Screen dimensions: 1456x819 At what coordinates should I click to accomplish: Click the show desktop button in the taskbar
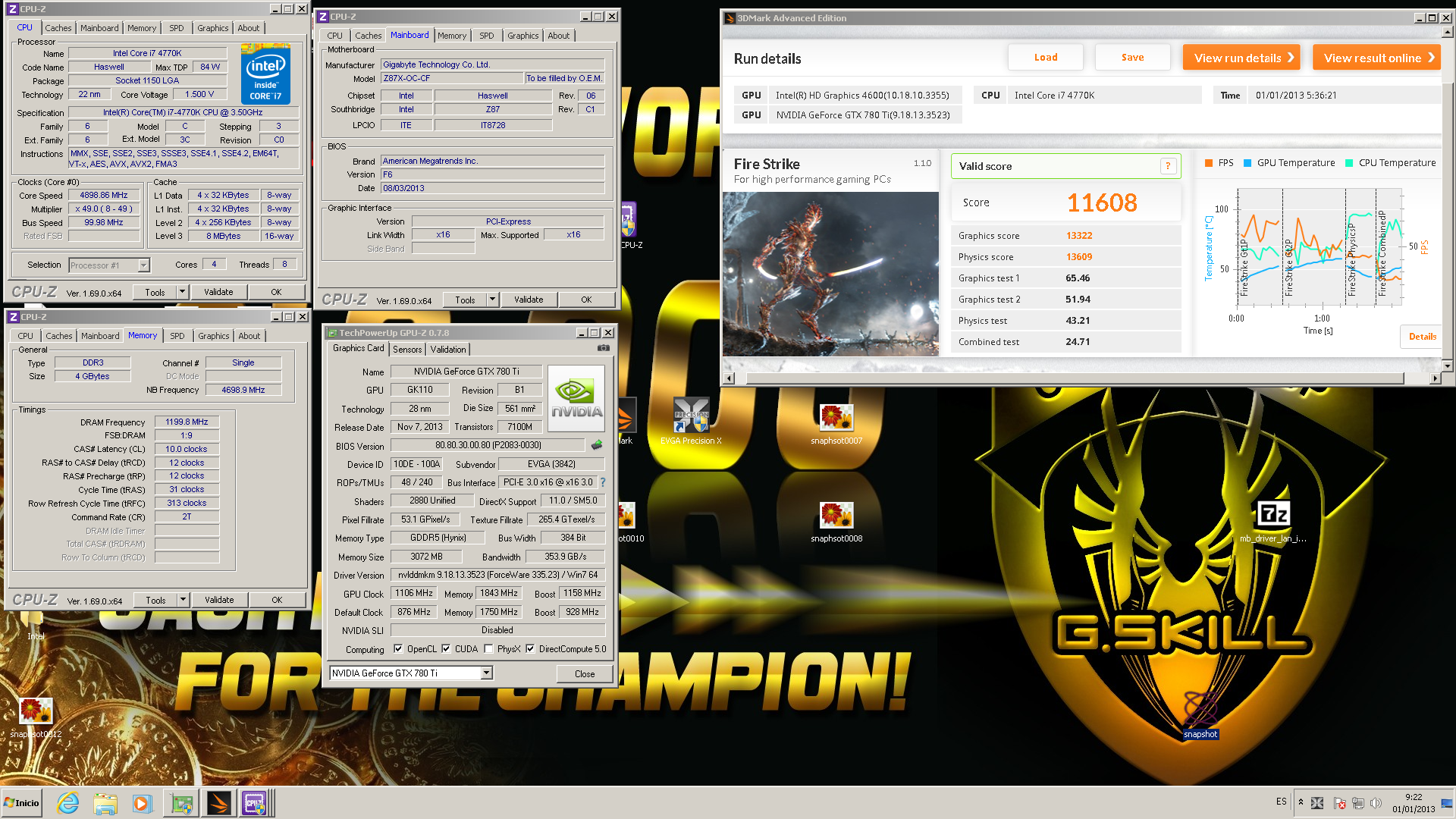pos(1448,803)
